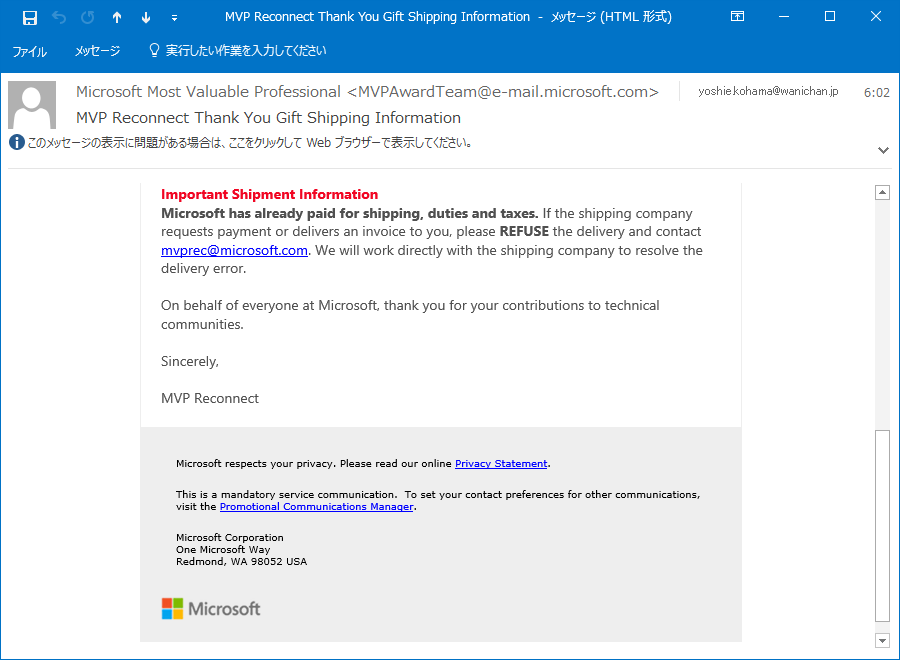Go to next item with down arrow
900x660 pixels.
pos(146,17)
